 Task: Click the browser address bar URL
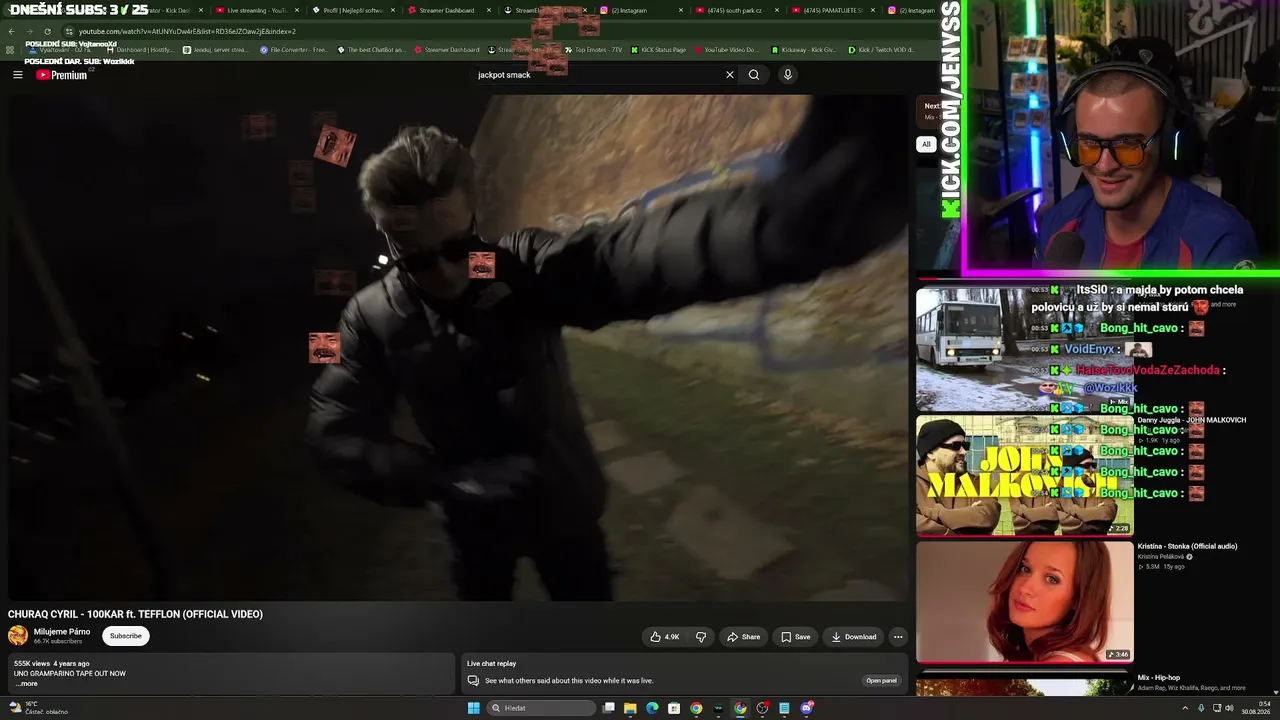pyautogui.click(x=187, y=31)
